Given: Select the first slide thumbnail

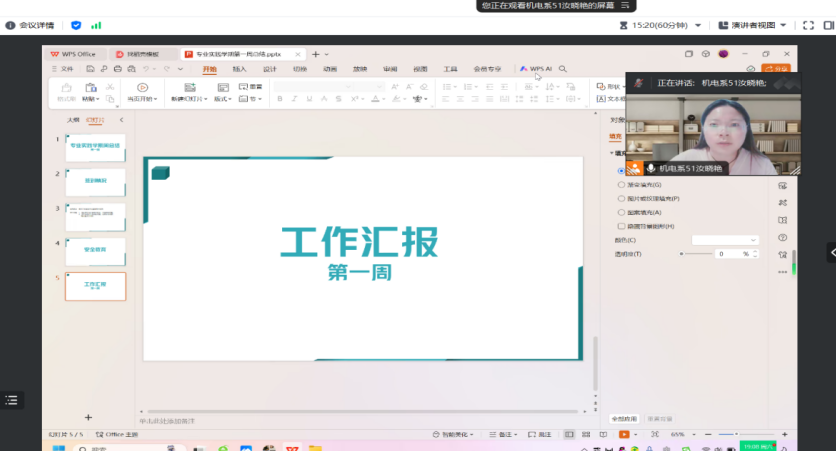Looking at the screenshot, I should [95, 148].
